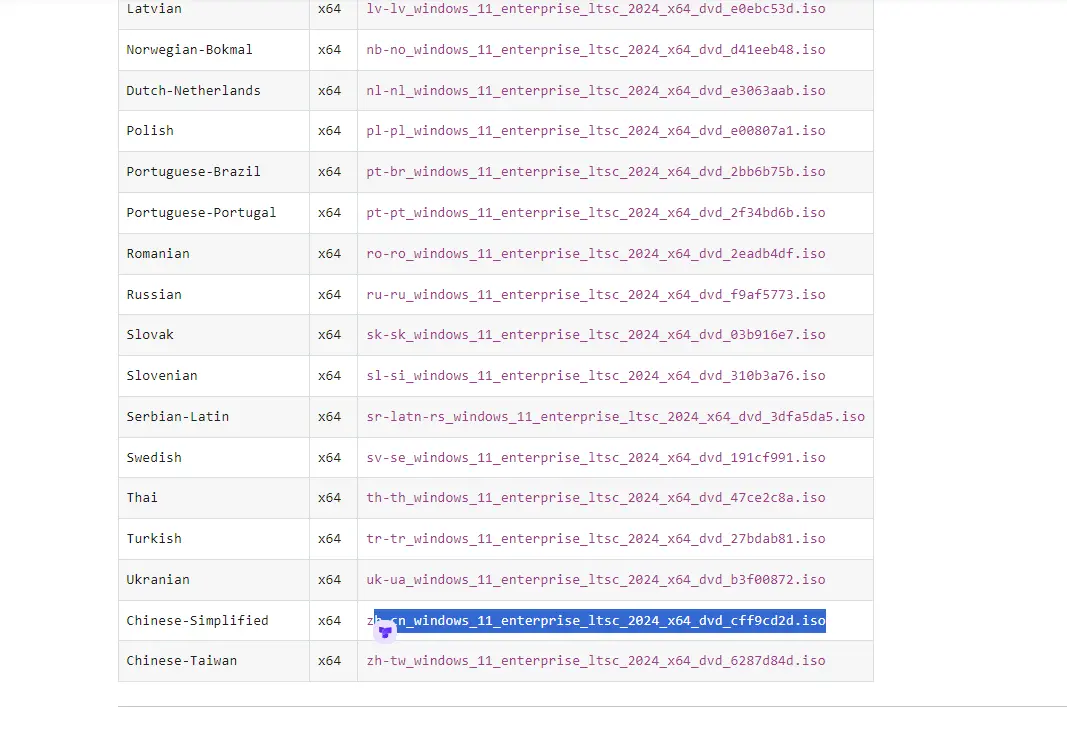Open the nb-no Norwegian ISO link
1067x736 pixels.
595,50
